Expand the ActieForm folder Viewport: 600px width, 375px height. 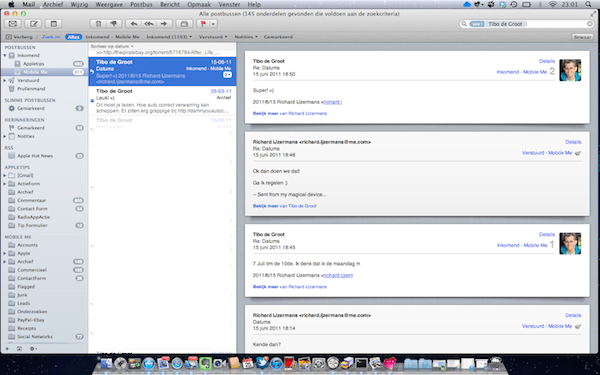(x=5, y=184)
